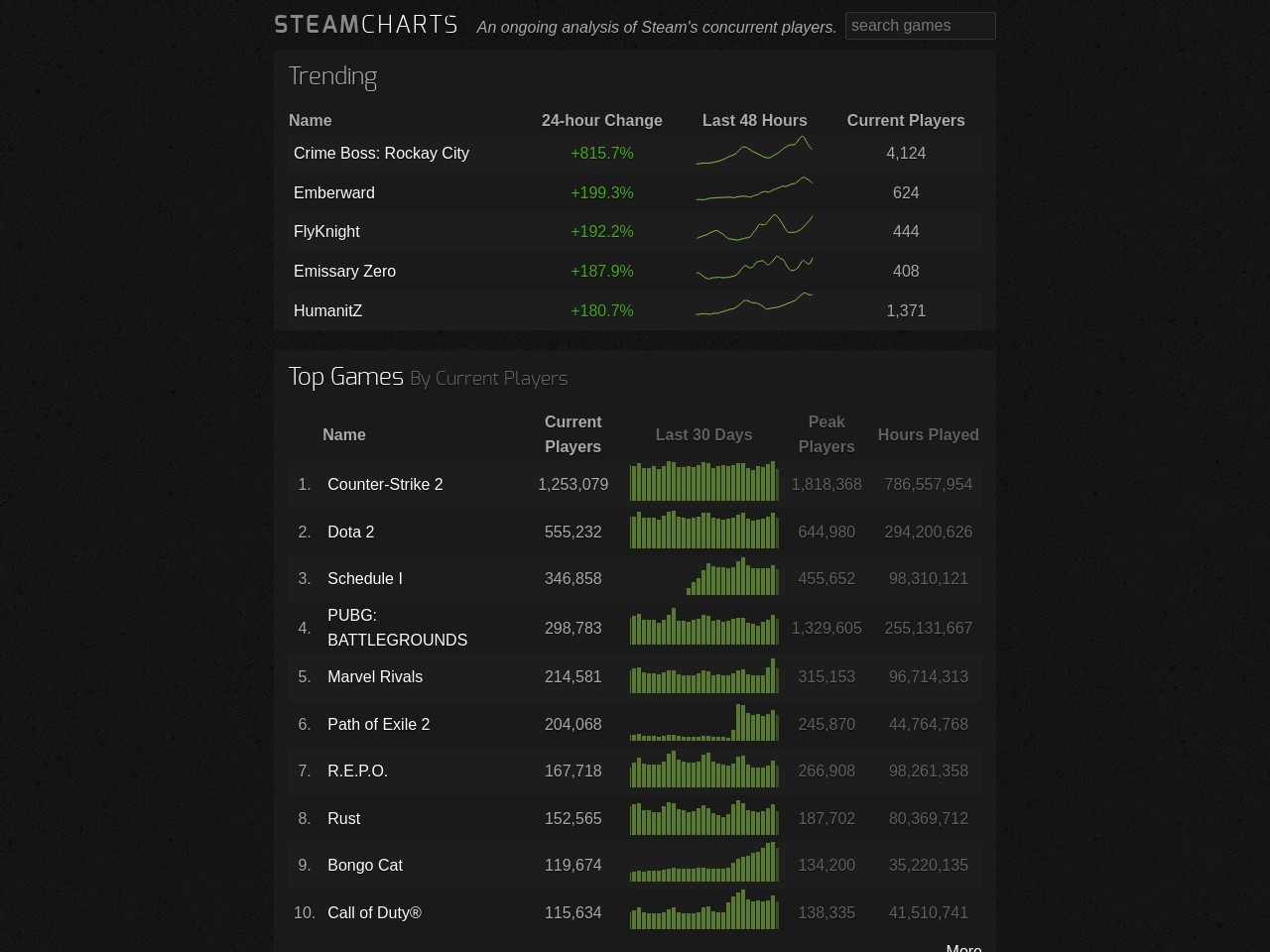Click Schedule I hours played 98,310,121

(x=928, y=578)
